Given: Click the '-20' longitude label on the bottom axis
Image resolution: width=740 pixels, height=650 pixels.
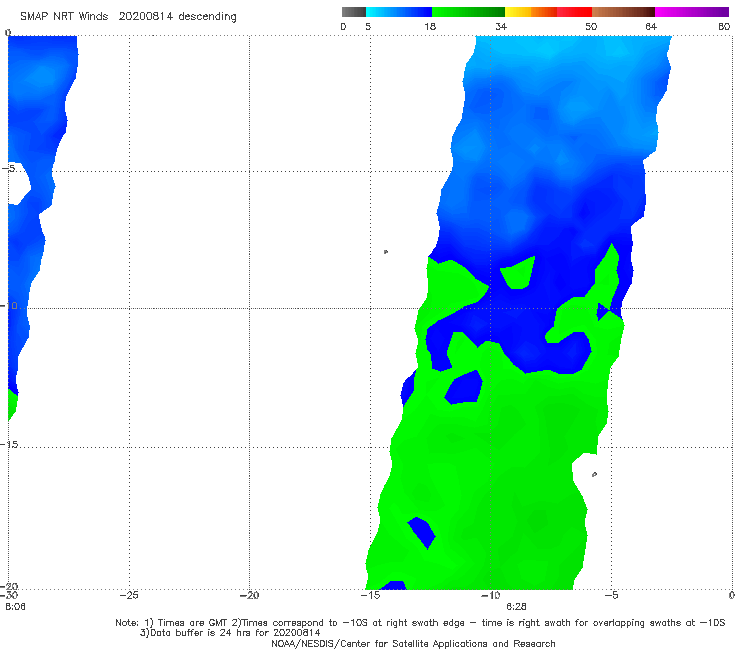Looking at the screenshot, I should pyautogui.click(x=249, y=595).
